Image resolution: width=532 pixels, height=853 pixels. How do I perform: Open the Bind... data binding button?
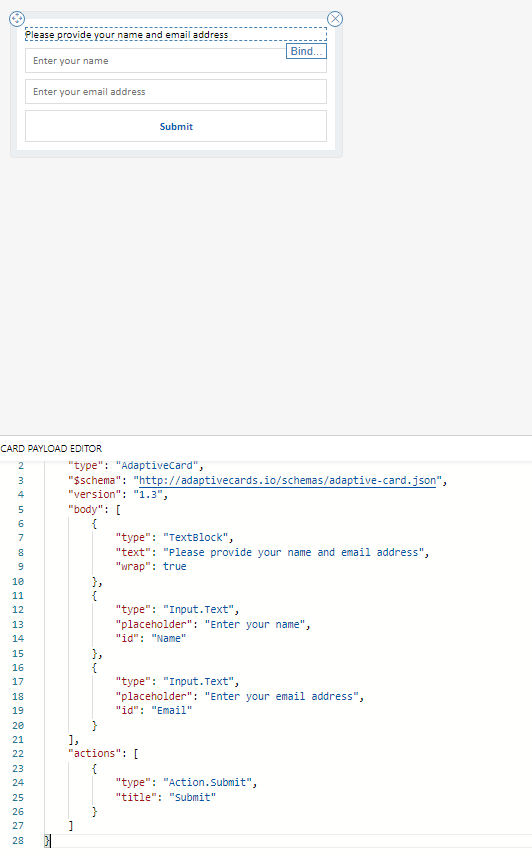[306, 51]
